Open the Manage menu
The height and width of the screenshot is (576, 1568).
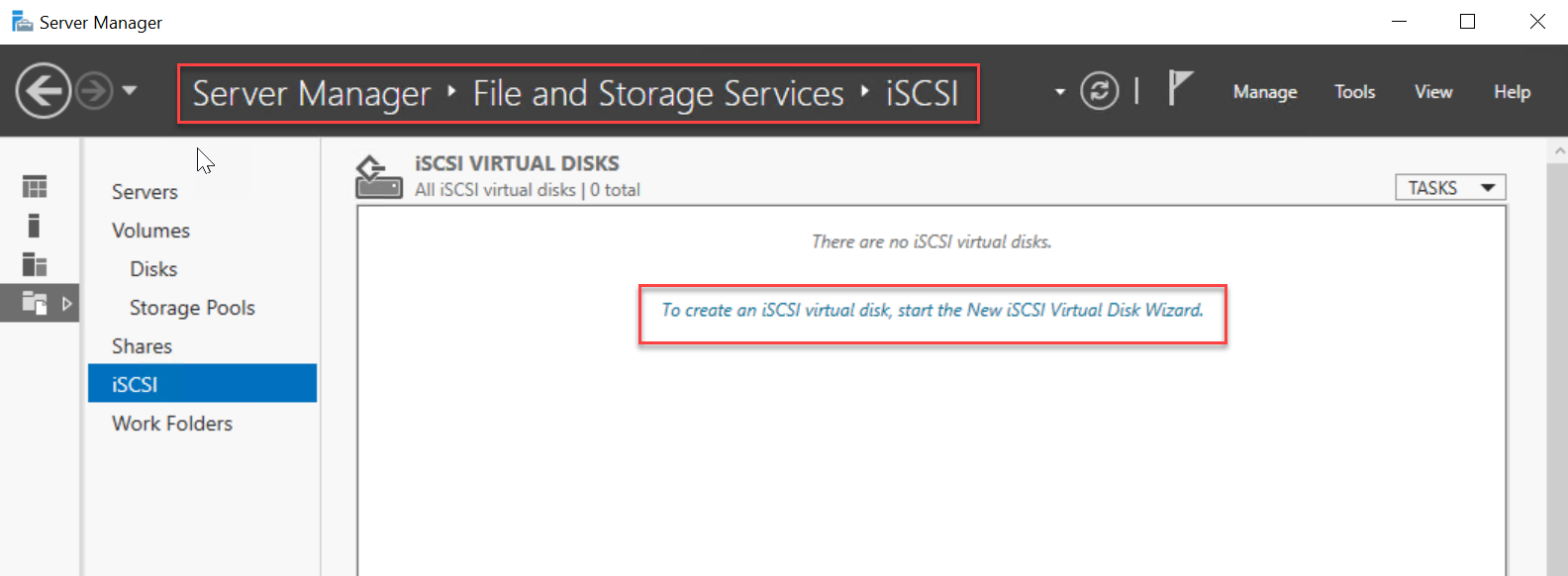pyautogui.click(x=1265, y=92)
